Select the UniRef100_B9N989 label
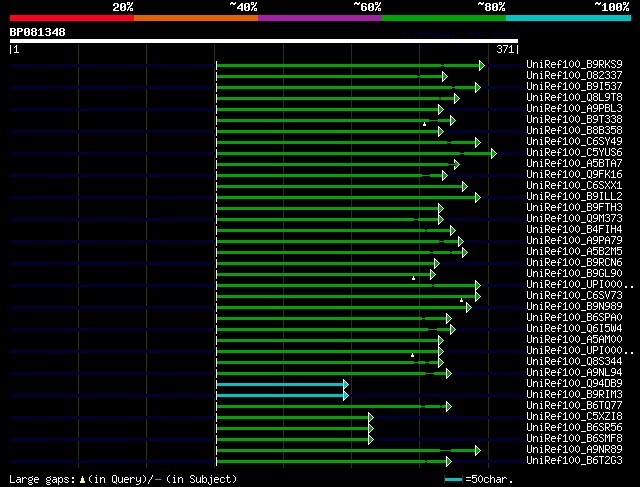Screen dimensions: 640x487 pos(574,306)
